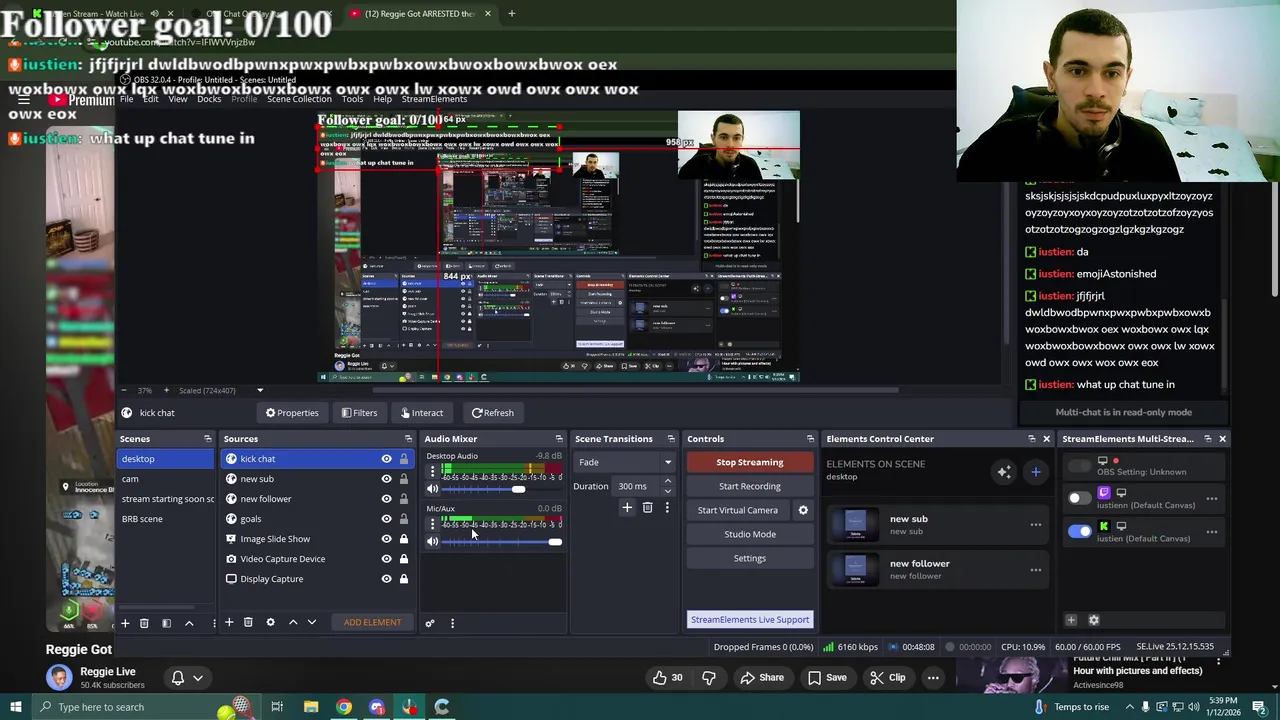Open options menu for new sub element

(1036, 525)
